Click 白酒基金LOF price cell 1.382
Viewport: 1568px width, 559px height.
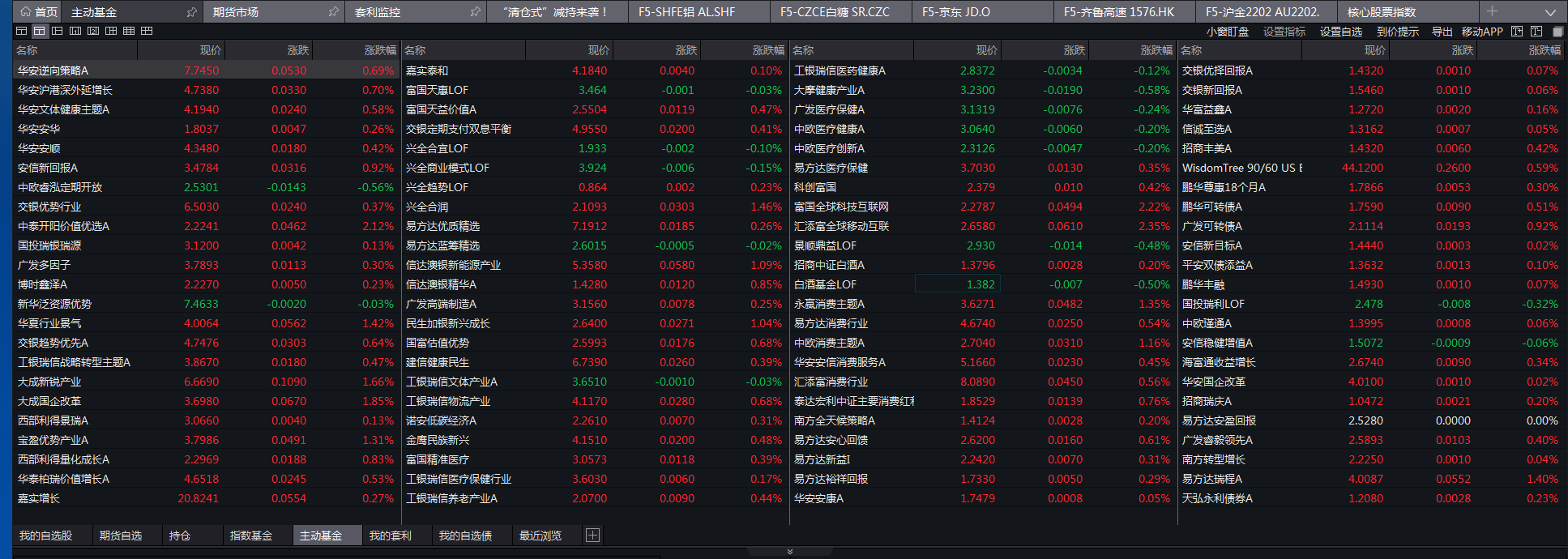pos(957,284)
